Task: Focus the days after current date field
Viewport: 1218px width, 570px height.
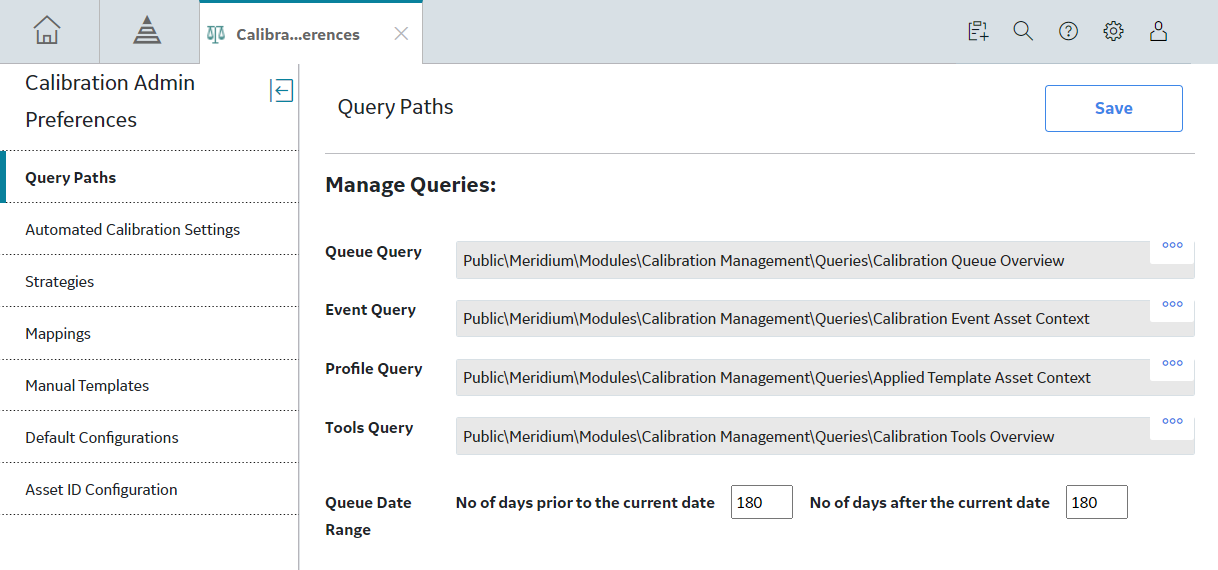Action: (1097, 502)
